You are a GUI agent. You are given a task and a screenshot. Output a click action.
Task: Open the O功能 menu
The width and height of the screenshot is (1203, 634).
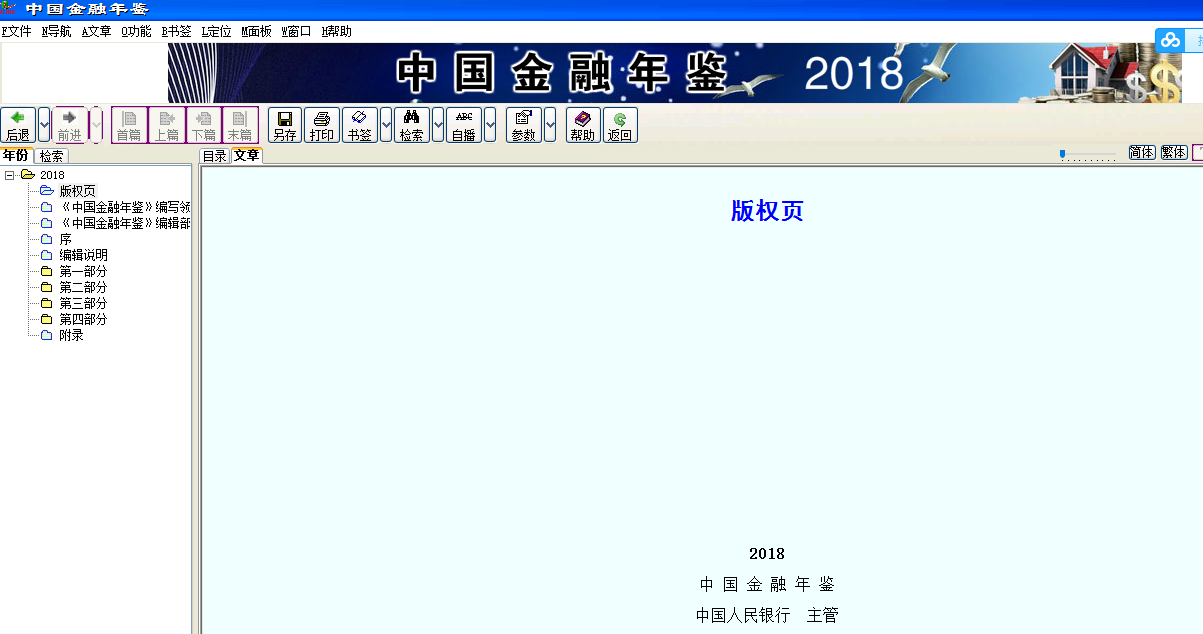136,31
